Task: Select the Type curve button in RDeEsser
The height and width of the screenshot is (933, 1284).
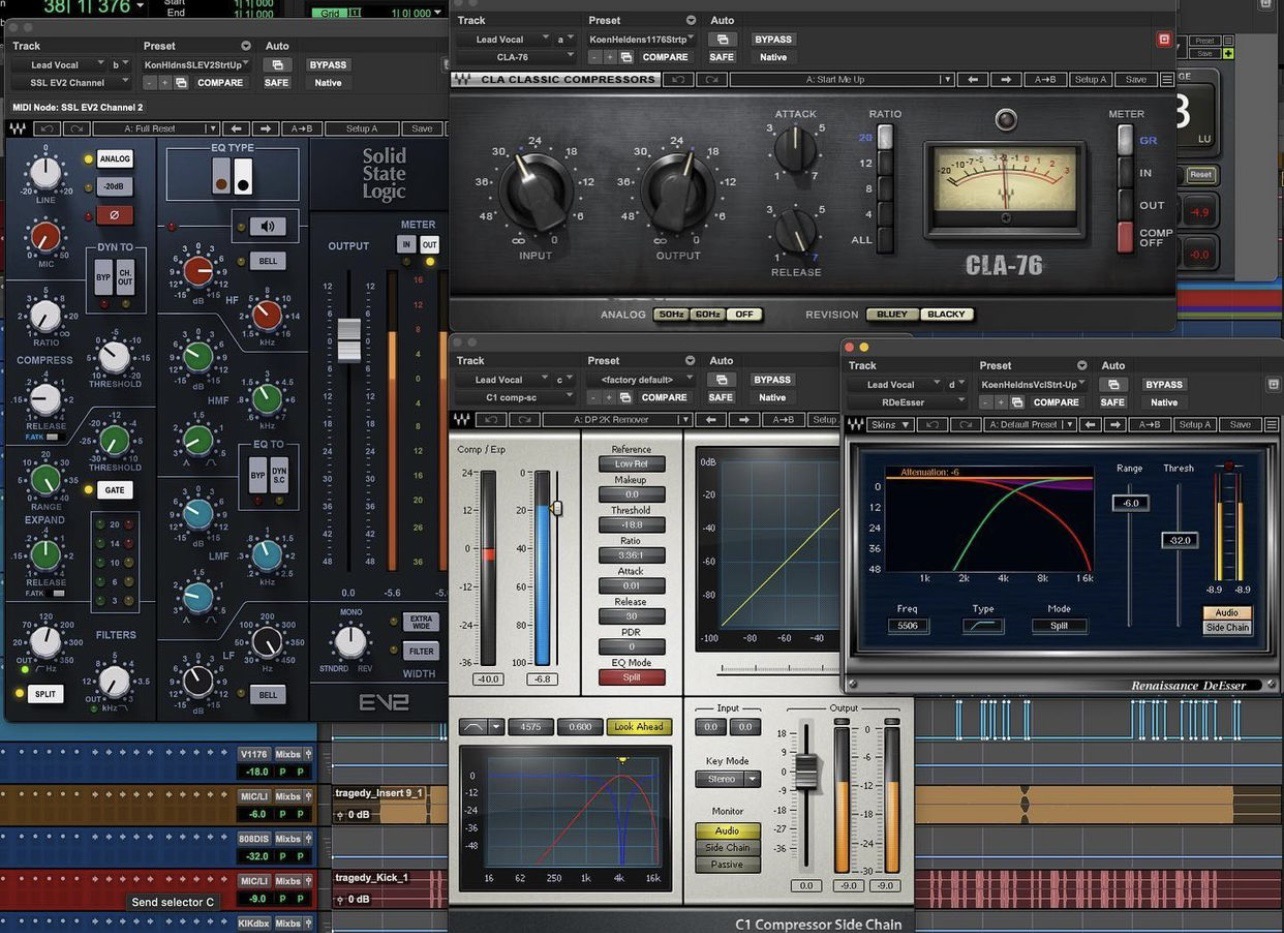Action: [983, 626]
